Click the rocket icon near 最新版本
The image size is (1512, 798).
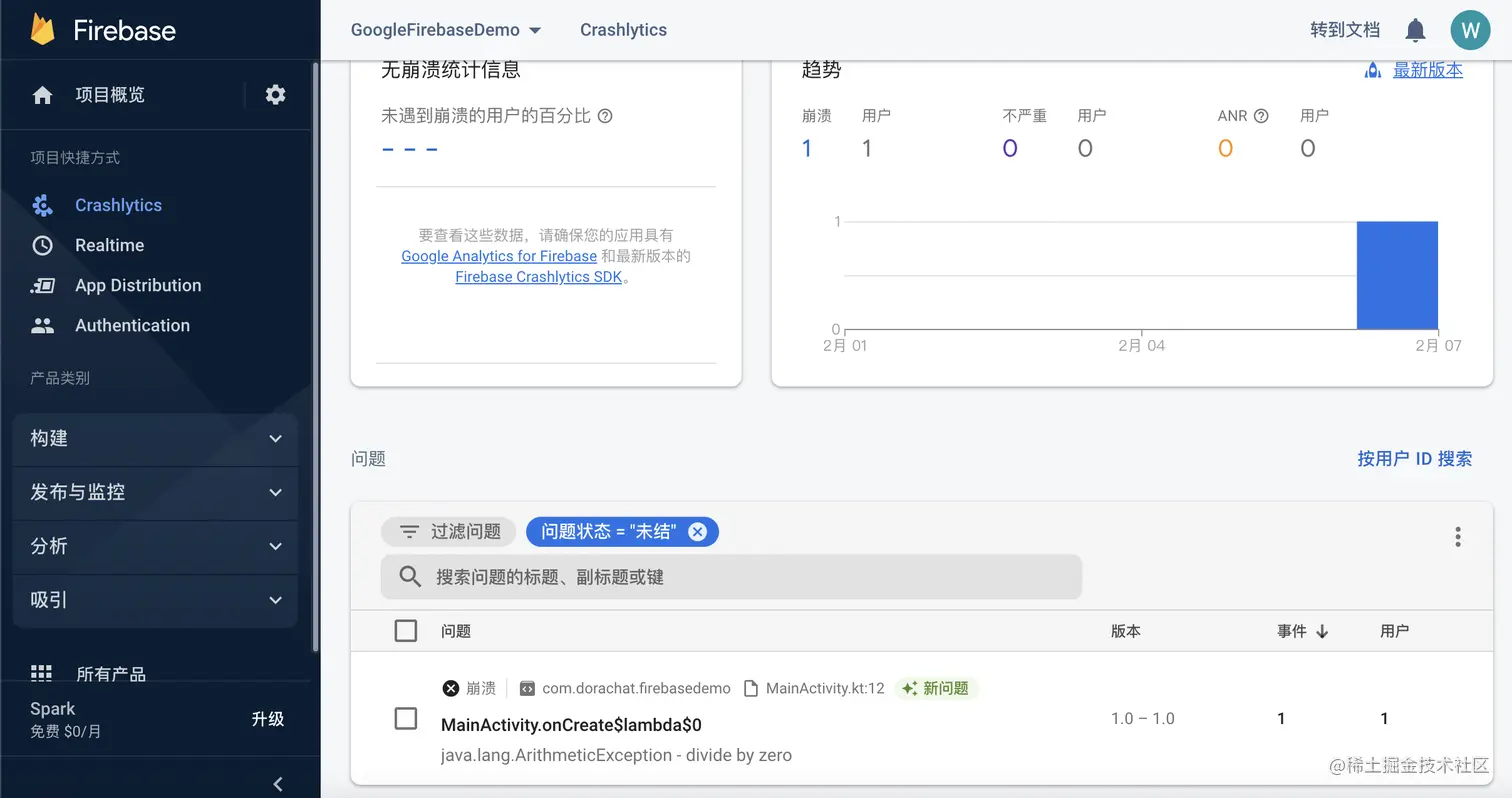coord(1373,70)
